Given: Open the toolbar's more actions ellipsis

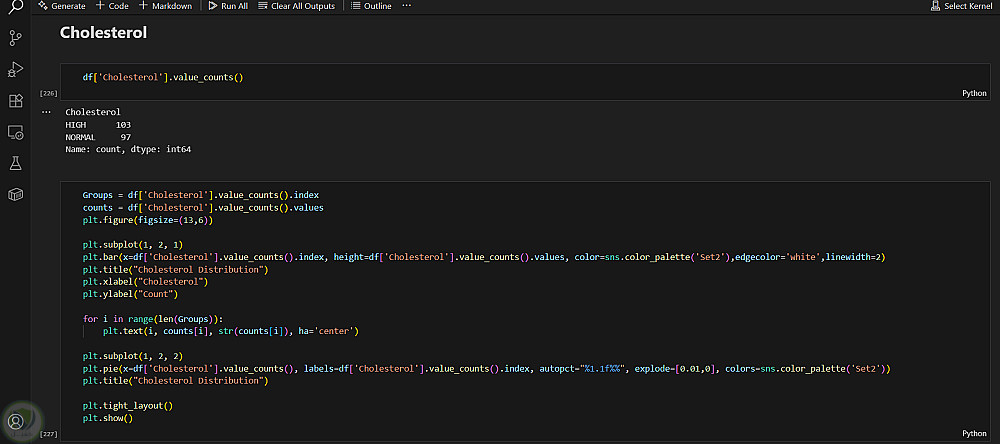Looking at the screenshot, I should 406,6.
